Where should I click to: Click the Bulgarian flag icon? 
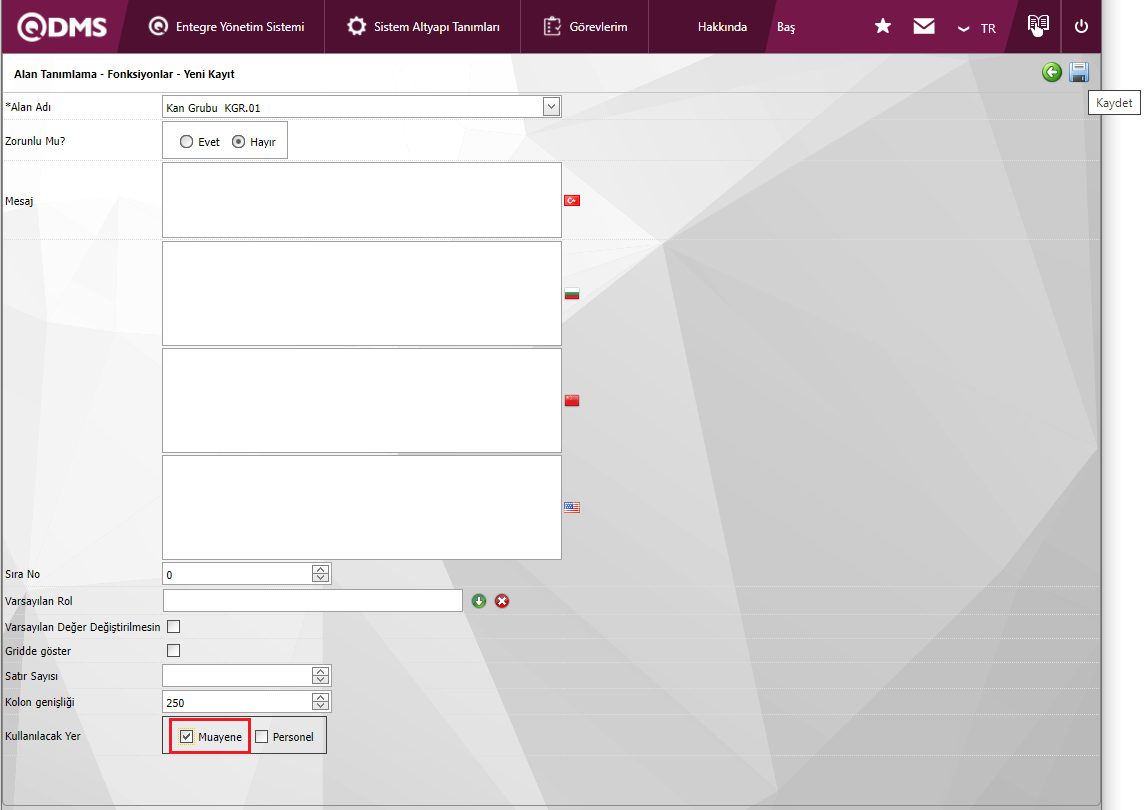pyautogui.click(x=572, y=294)
